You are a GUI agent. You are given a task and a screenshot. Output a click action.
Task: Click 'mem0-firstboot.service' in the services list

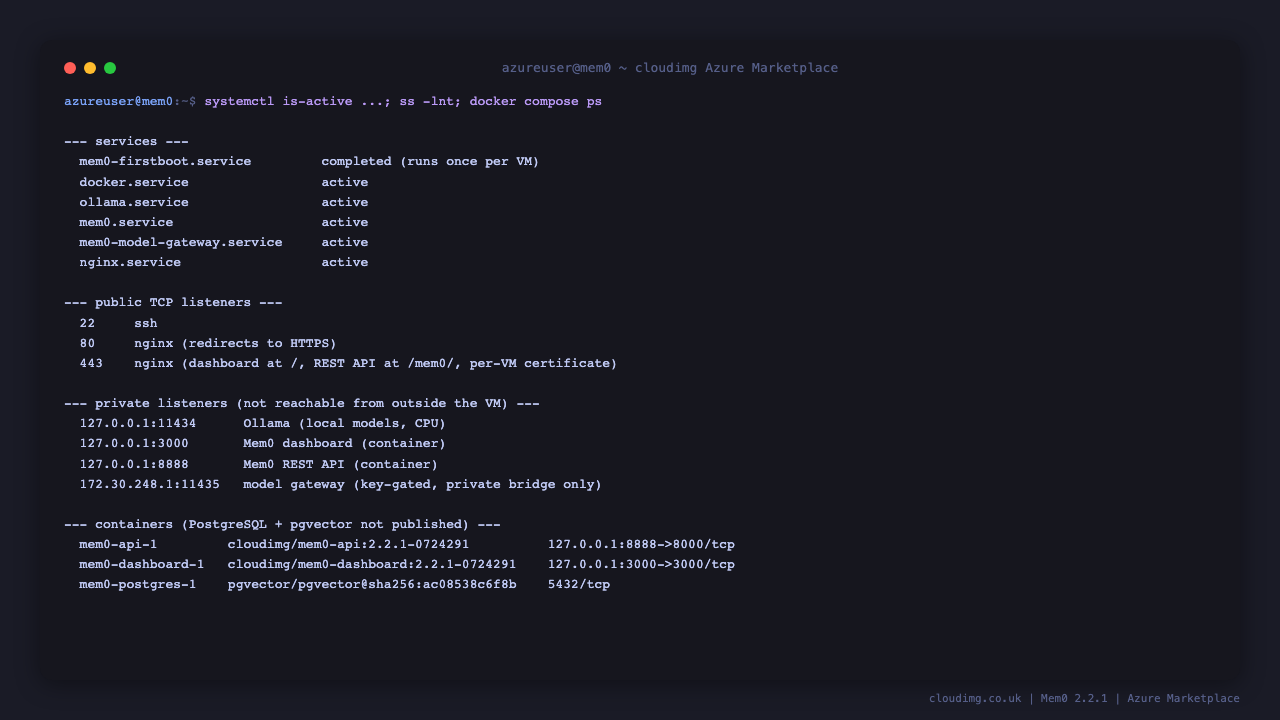coord(165,162)
